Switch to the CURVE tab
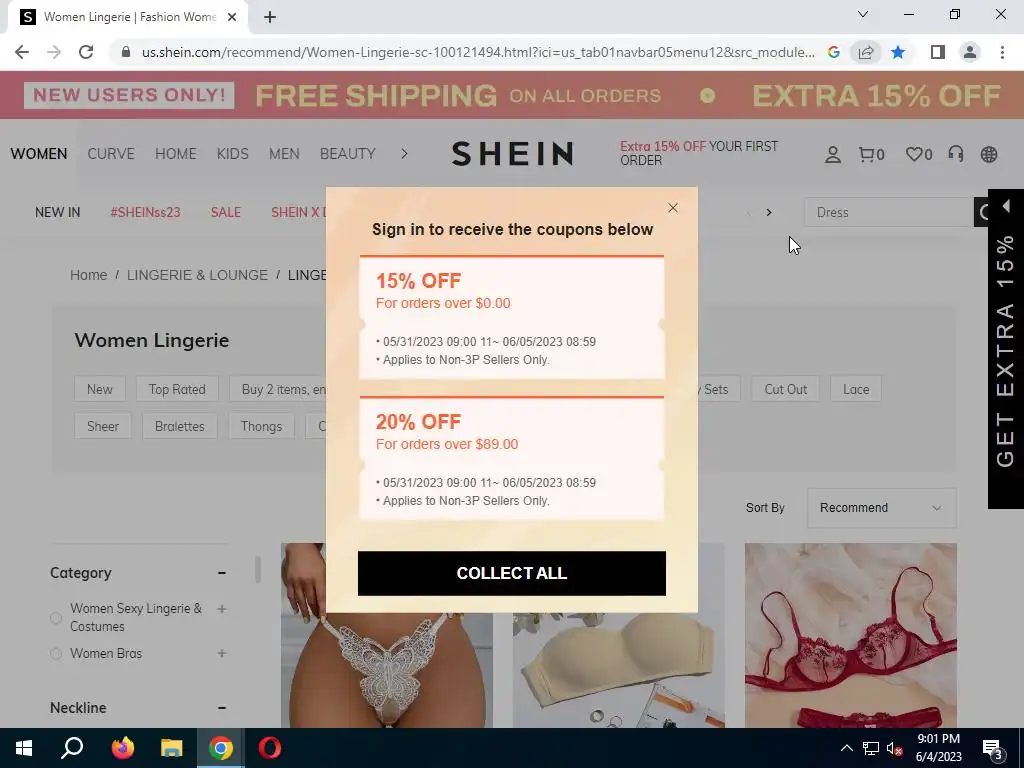 111,154
